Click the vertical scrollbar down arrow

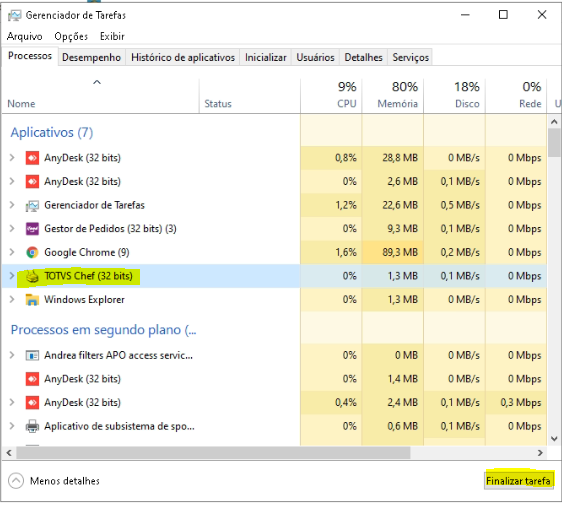click(554, 439)
